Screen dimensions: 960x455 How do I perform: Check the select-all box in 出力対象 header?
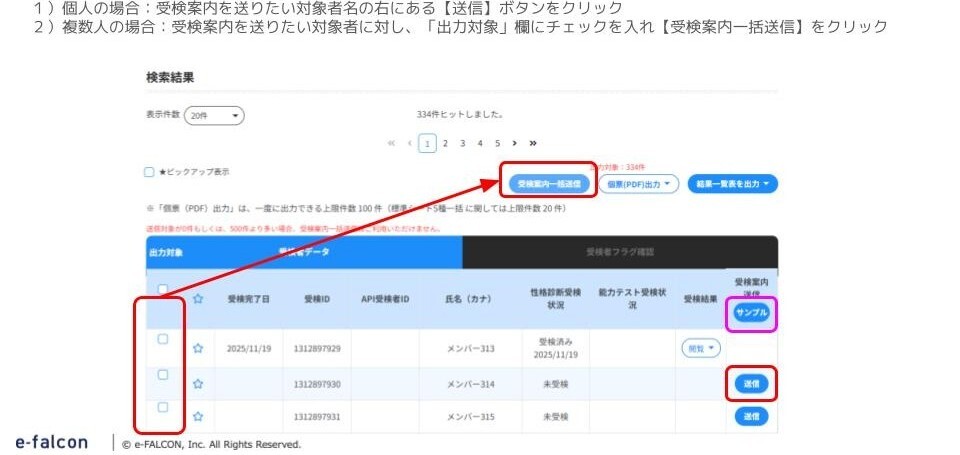162,290
